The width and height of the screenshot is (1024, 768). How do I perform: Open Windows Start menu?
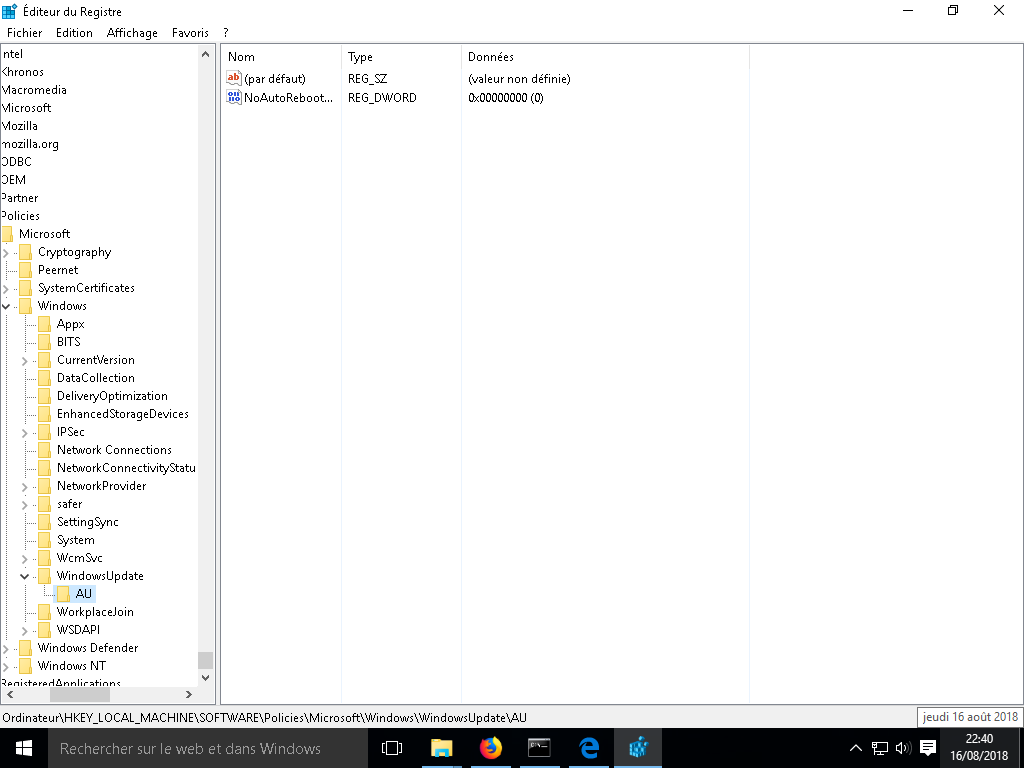coord(24,748)
